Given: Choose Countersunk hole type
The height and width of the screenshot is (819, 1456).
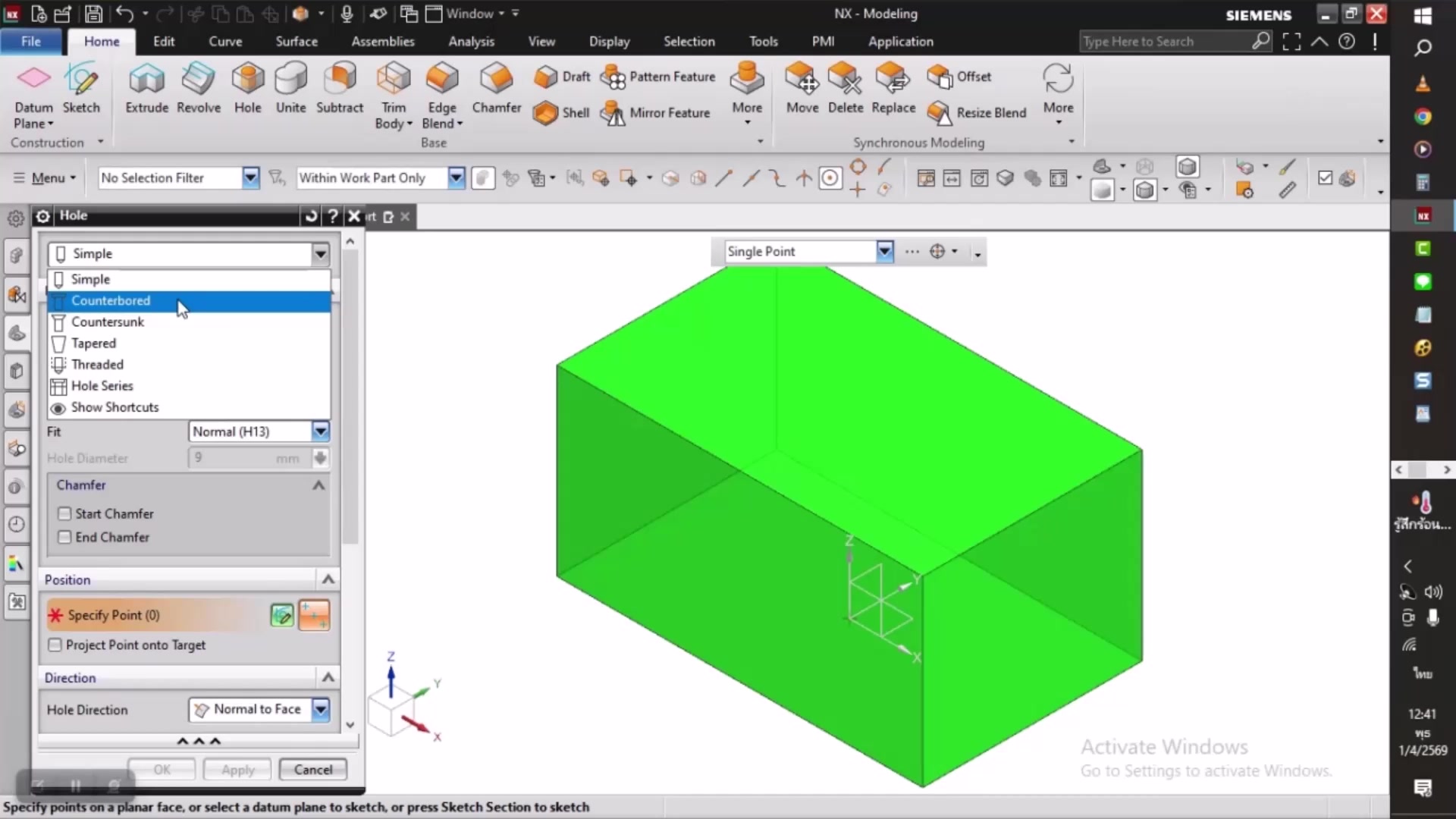Looking at the screenshot, I should (189, 322).
